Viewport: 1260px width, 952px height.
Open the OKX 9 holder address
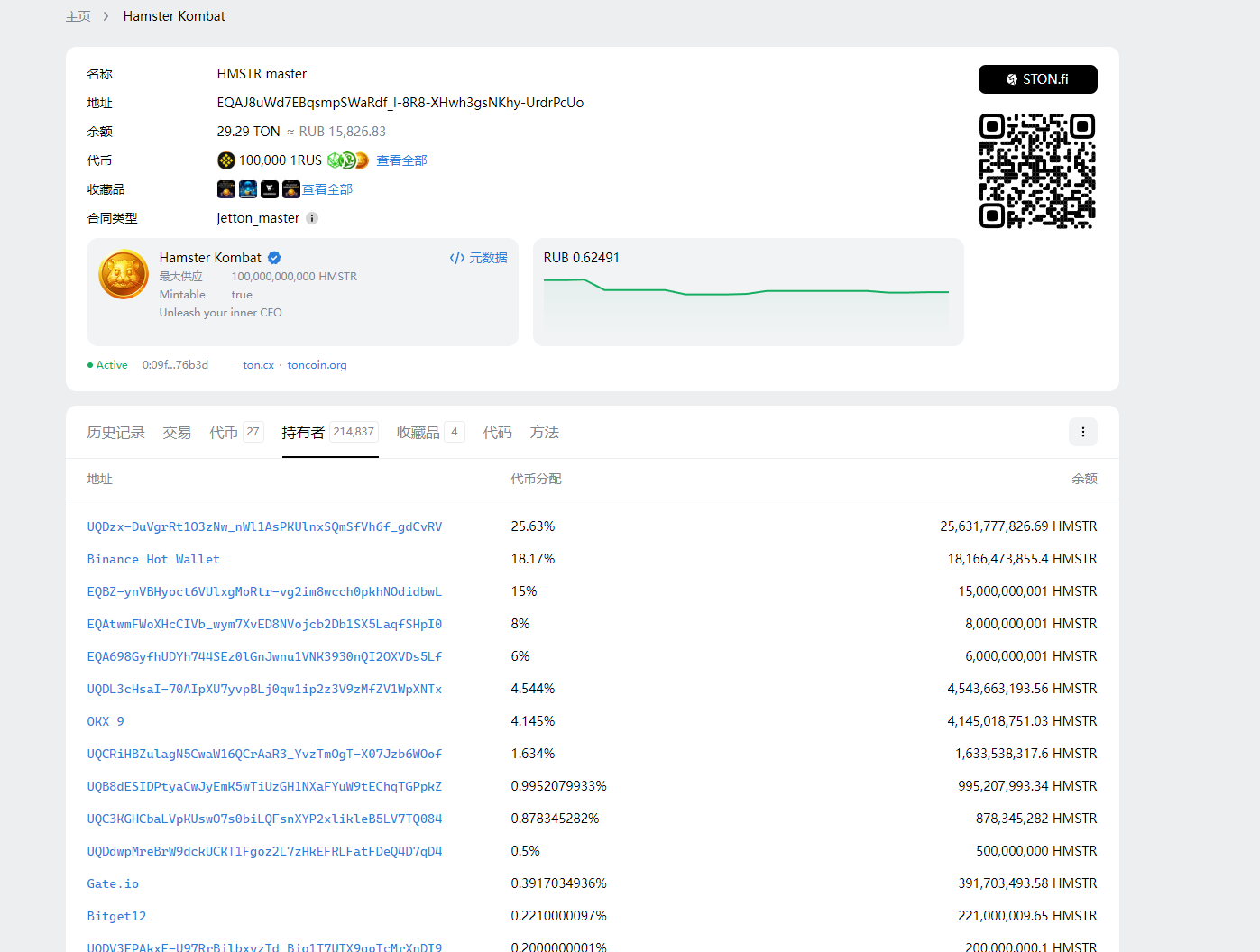point(106,722)
